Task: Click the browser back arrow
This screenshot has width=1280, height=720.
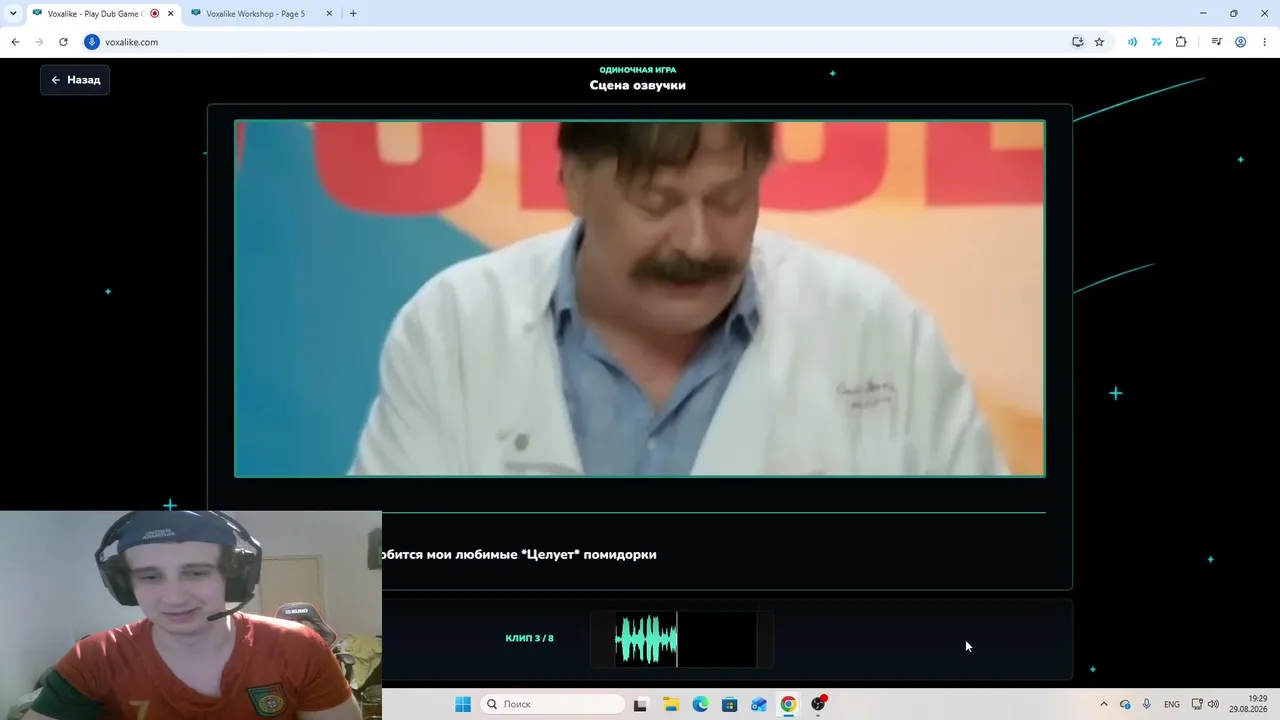Action: point(15,42)
